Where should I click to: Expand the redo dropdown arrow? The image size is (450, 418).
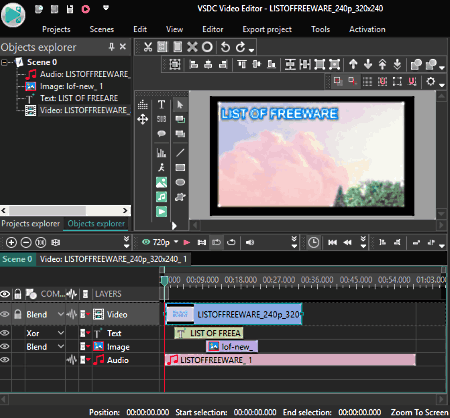[x=251, y=50]
